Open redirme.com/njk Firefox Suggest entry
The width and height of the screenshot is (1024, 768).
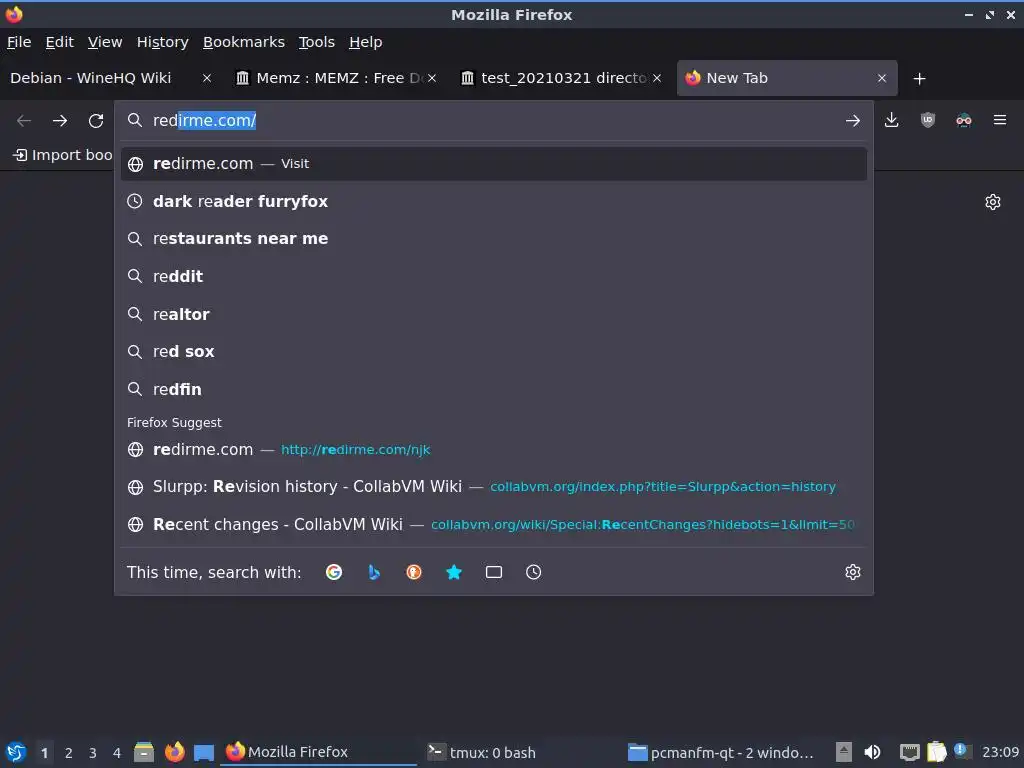pos(494,449)
